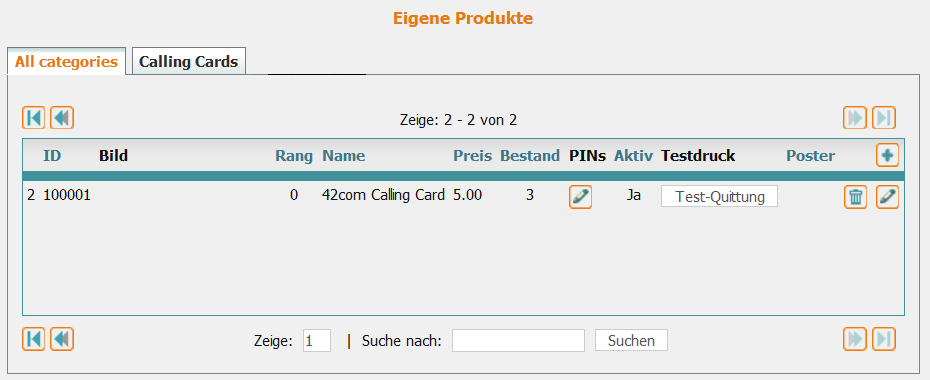Jump to last page via bottom-right icon
The image size is (930, 380).
point(884,339)
